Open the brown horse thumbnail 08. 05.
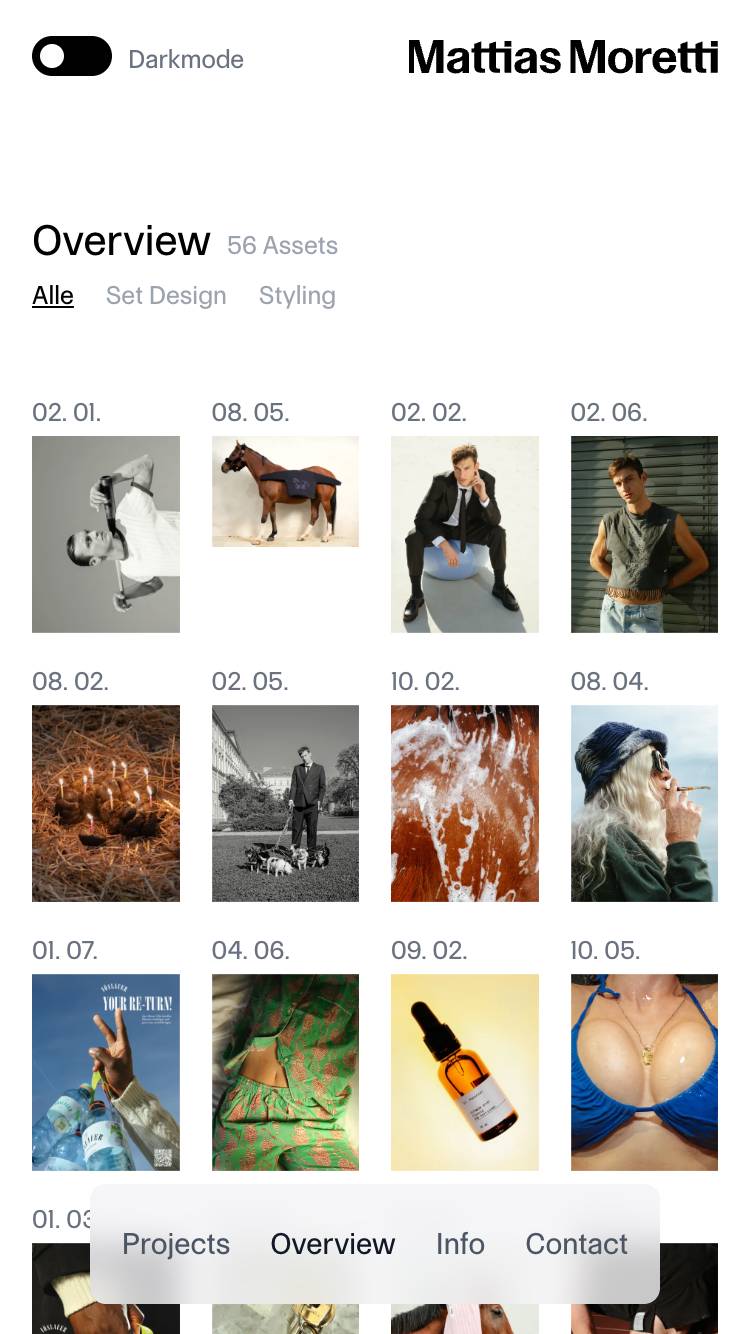 [x=285, y=491]
